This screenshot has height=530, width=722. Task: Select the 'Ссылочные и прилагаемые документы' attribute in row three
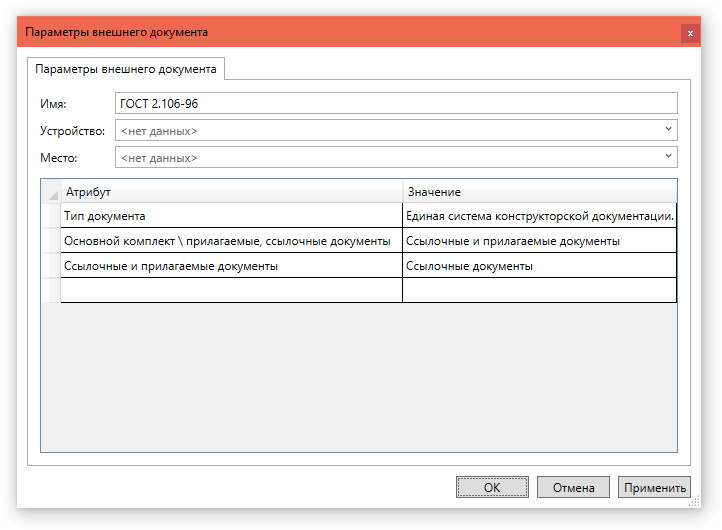click(x=231, y=266)
